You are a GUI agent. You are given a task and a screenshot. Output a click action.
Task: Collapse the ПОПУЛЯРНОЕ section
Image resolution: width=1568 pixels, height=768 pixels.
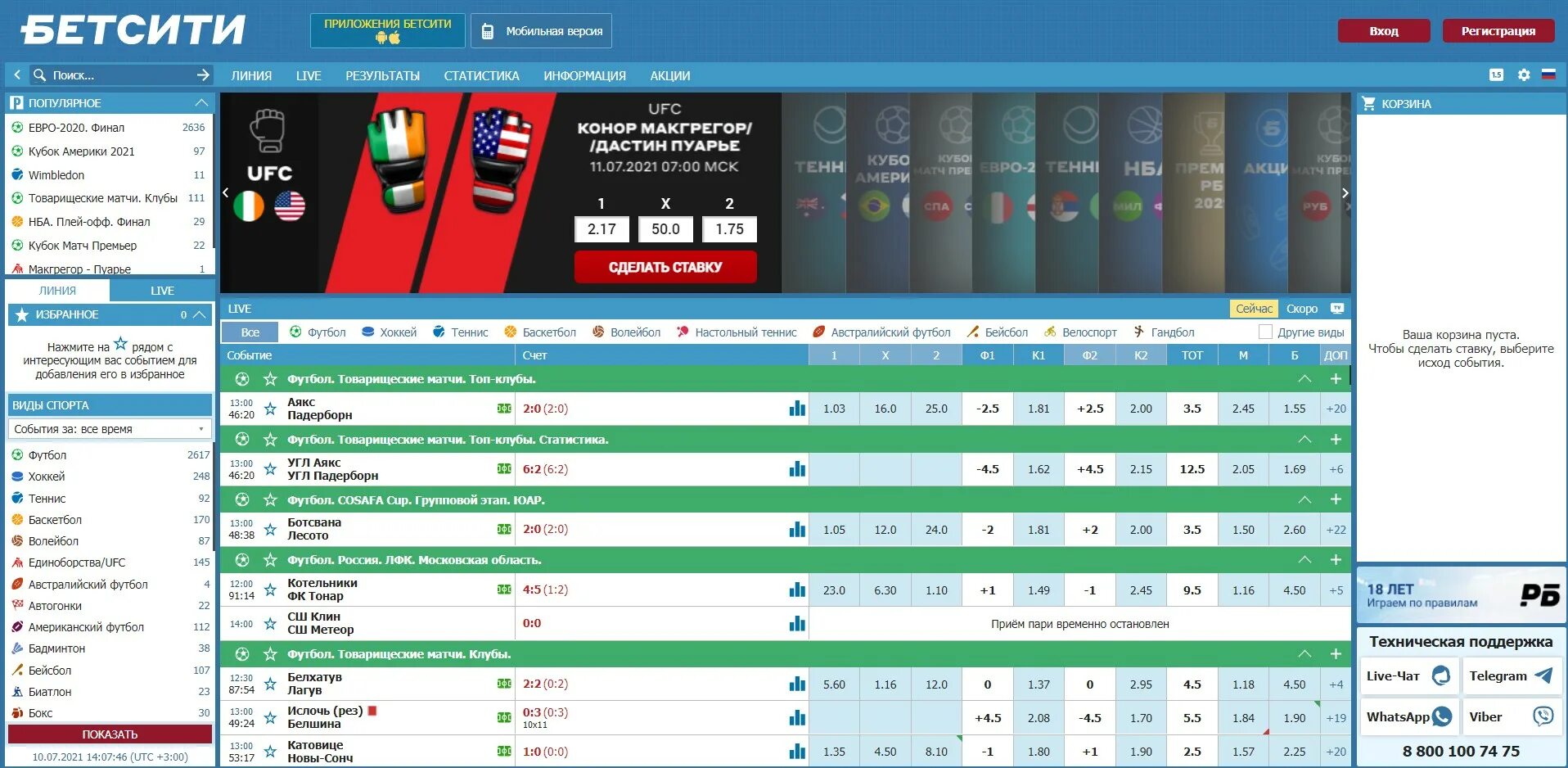tap(201, 103)
